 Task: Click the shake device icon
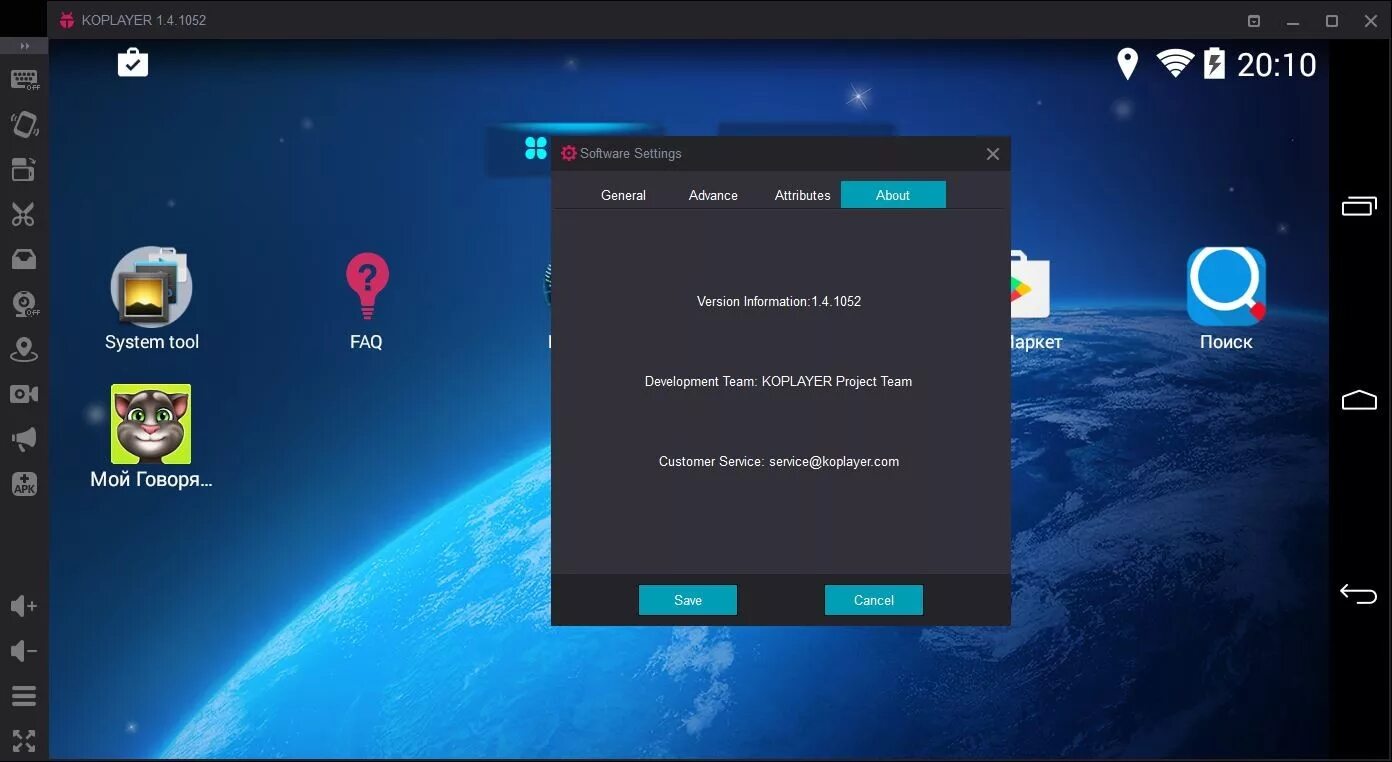tap(24, 124)
